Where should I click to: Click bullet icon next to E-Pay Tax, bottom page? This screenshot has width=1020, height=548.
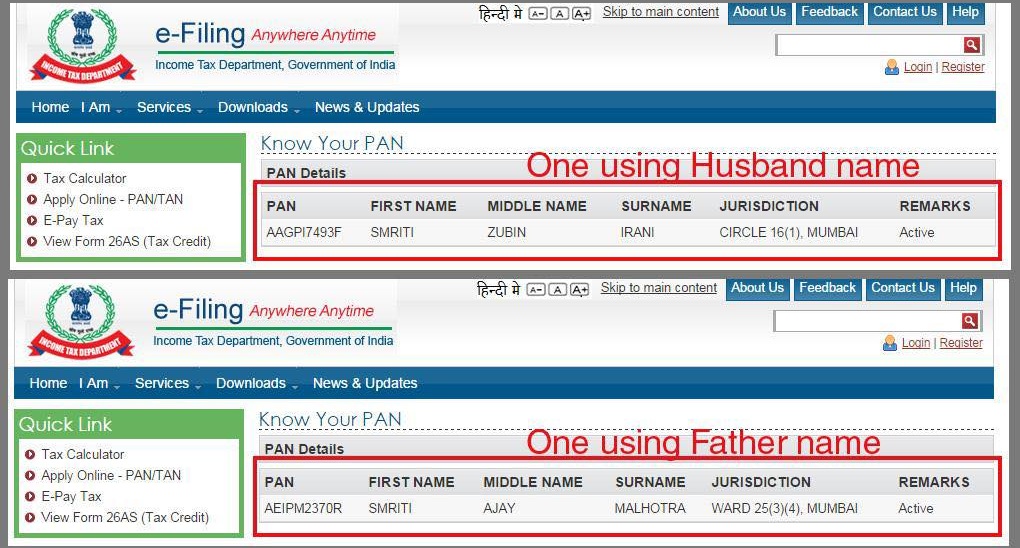[30, 497]
